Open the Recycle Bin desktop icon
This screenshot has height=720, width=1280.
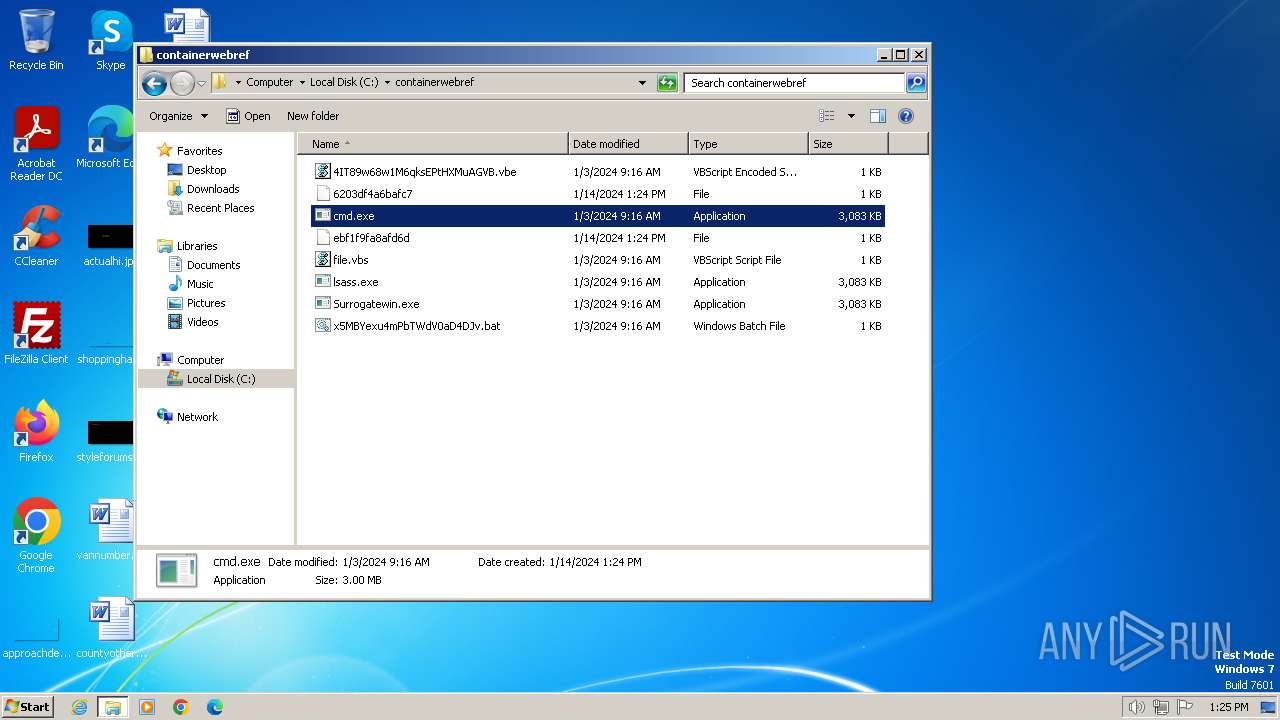click(x=36, y=41)
